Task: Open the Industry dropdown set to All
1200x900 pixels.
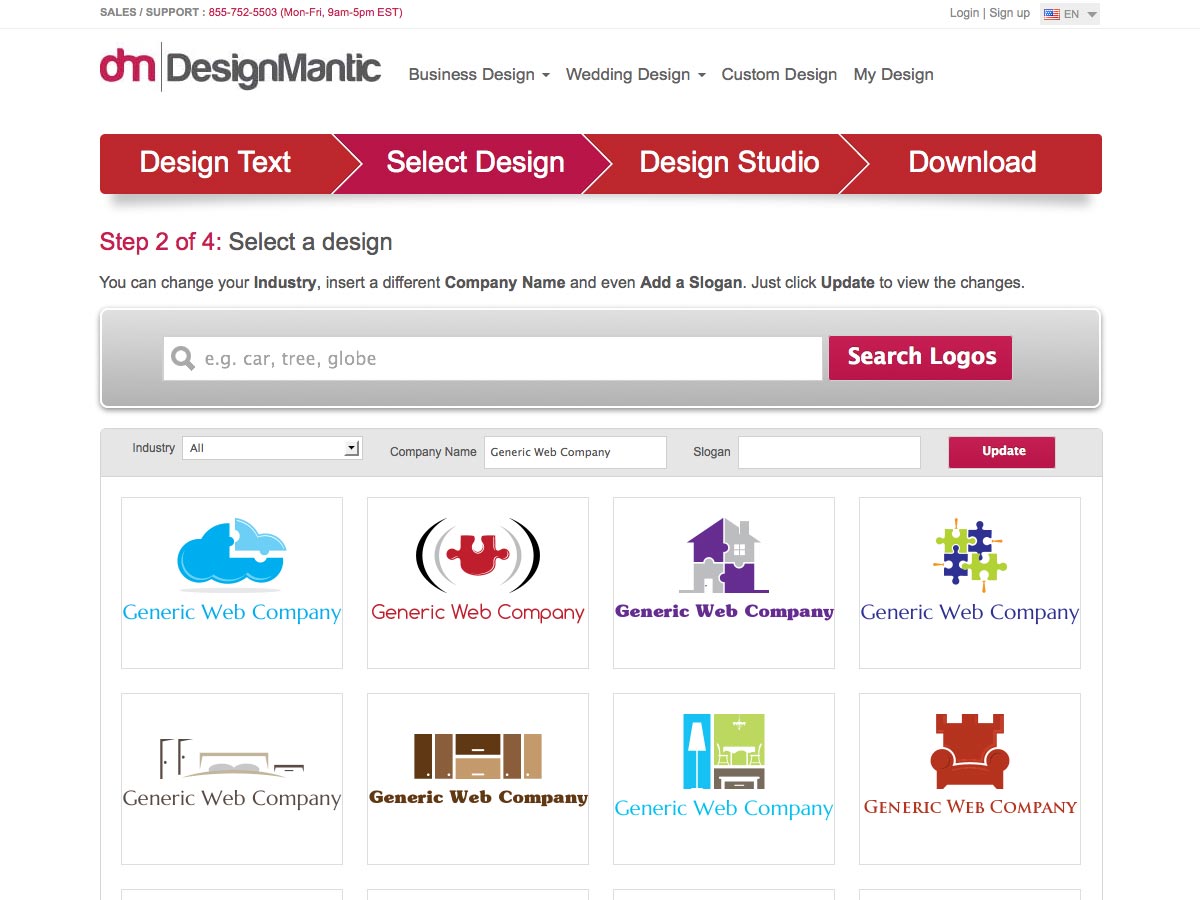Action: 272,447
